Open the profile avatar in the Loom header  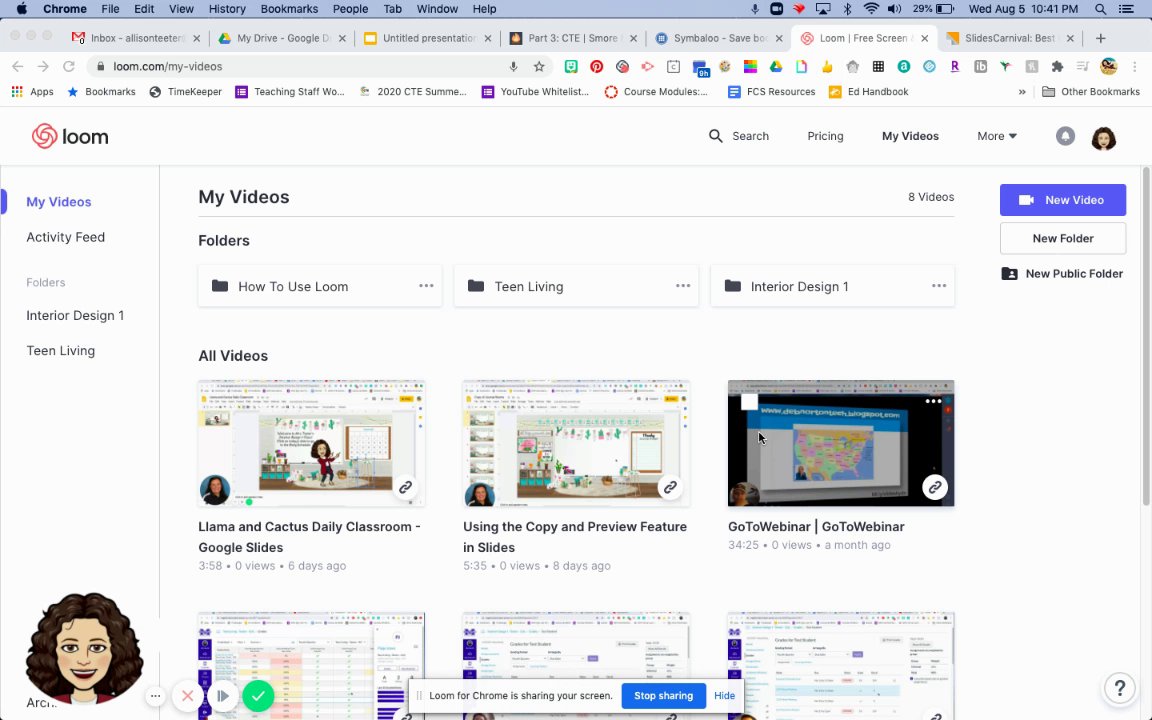[1104, 137]
